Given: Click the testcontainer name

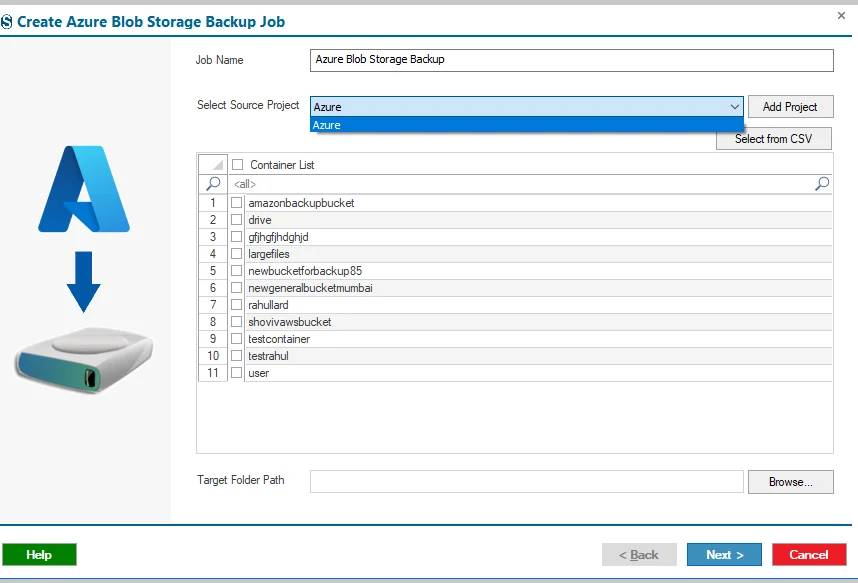Looking at the screenshot, I should (279, 339).
